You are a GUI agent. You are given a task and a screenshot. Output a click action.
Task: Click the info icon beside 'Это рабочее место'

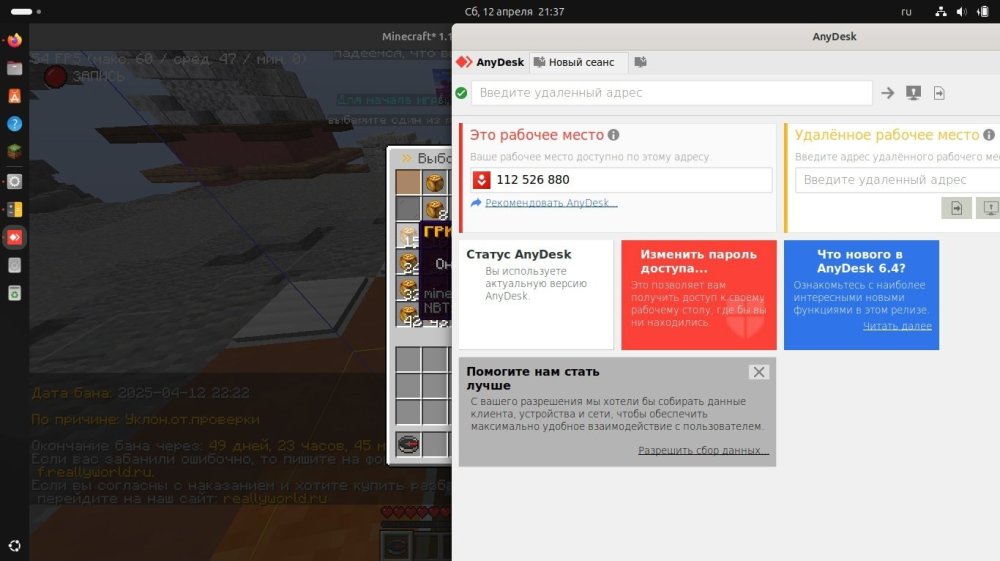click(x=614, y=135)
